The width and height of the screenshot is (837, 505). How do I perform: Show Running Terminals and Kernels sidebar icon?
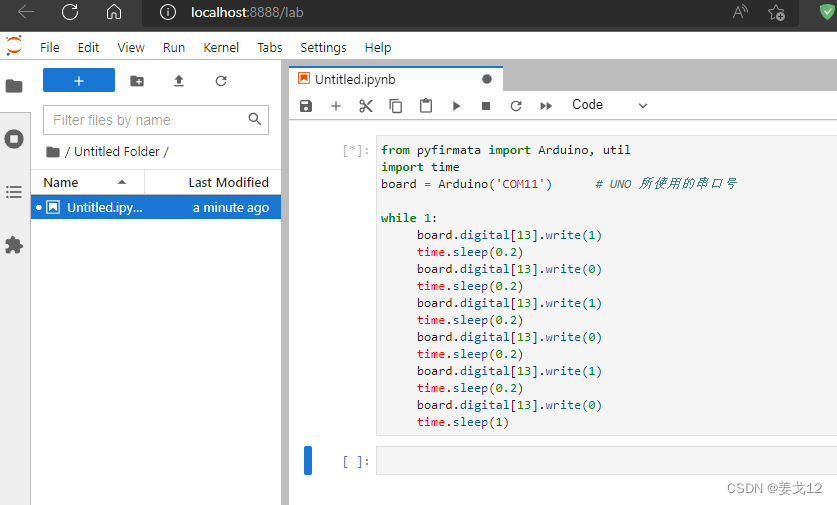[x=14, y=139]
